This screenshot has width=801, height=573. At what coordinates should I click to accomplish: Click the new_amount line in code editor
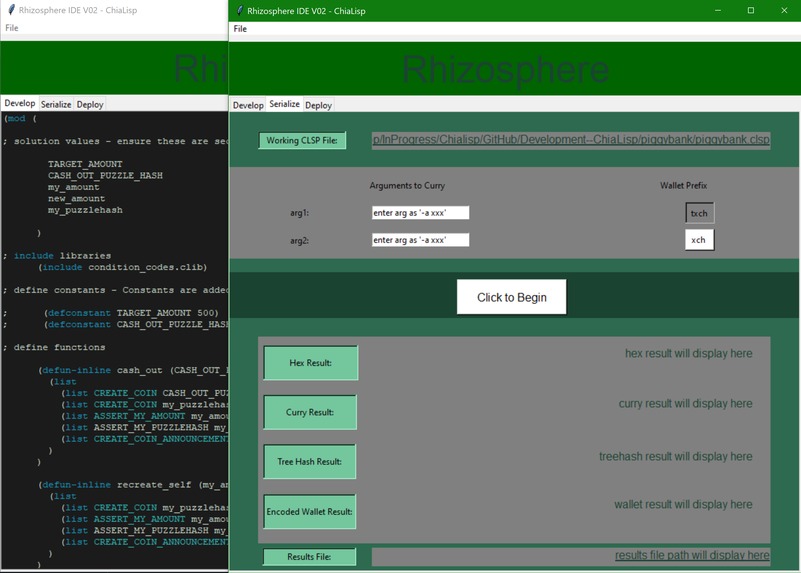76,199
